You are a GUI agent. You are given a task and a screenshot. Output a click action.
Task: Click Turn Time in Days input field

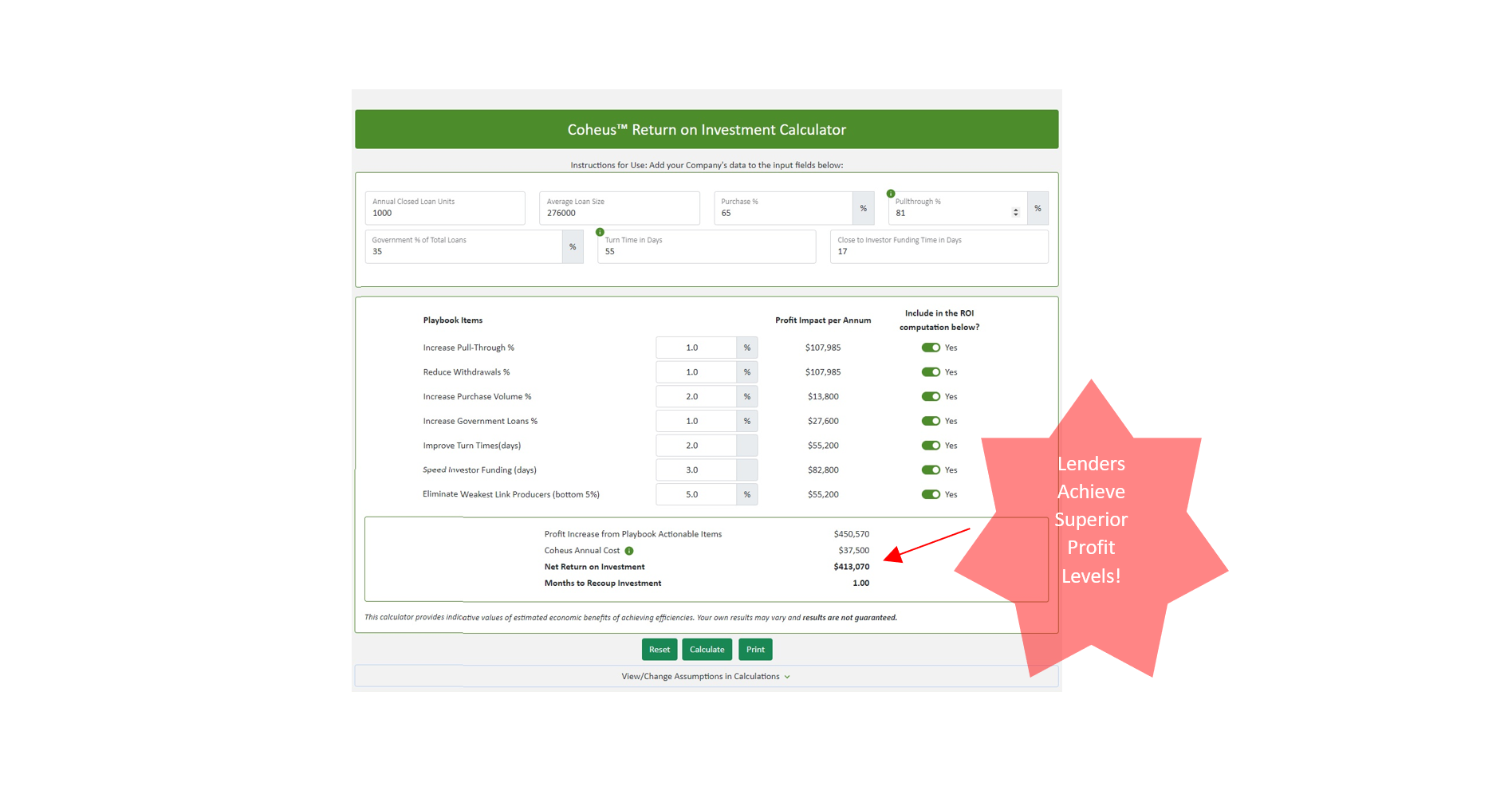(x=707, y=246)
